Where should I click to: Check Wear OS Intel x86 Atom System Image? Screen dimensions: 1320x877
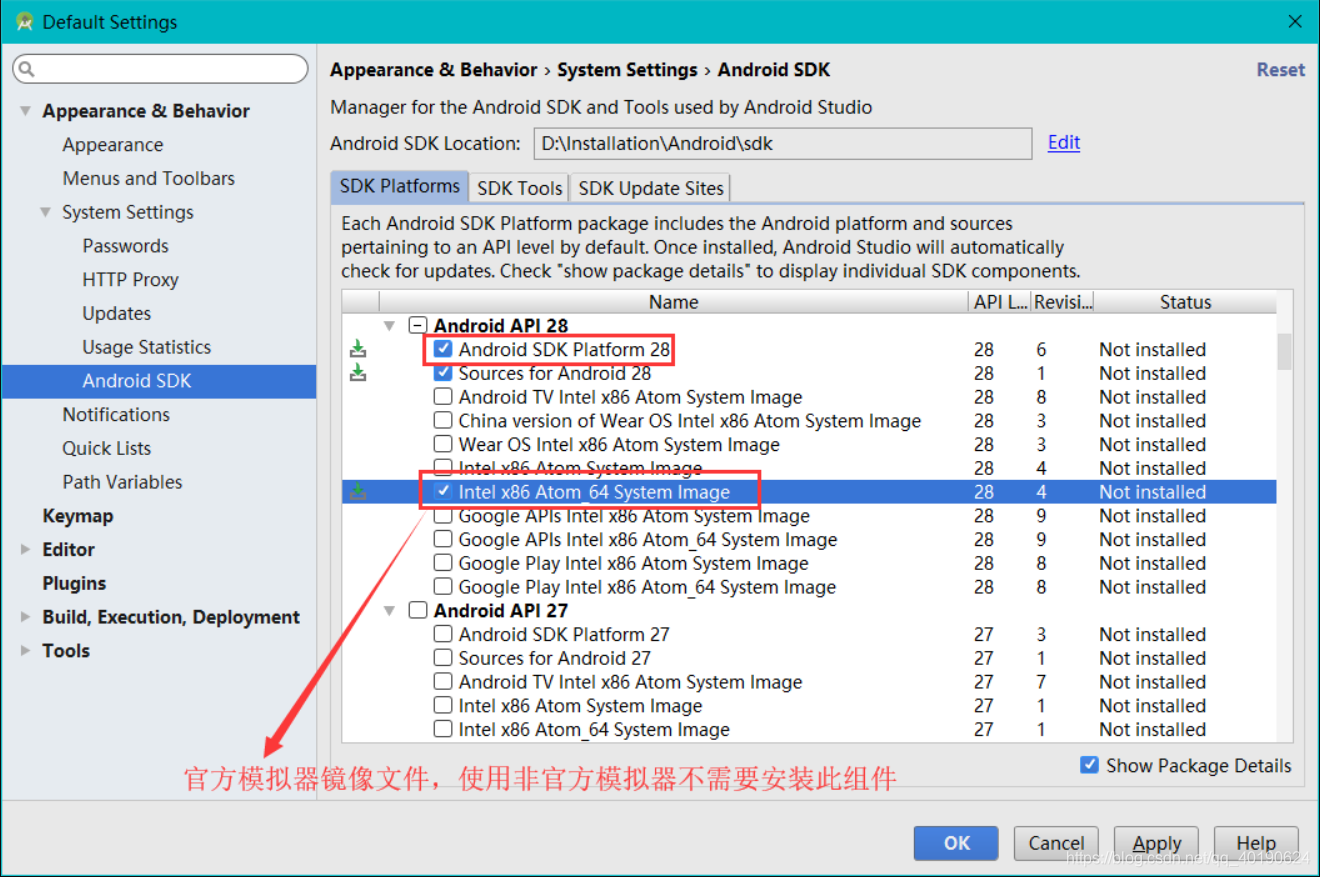click(443, 444)
